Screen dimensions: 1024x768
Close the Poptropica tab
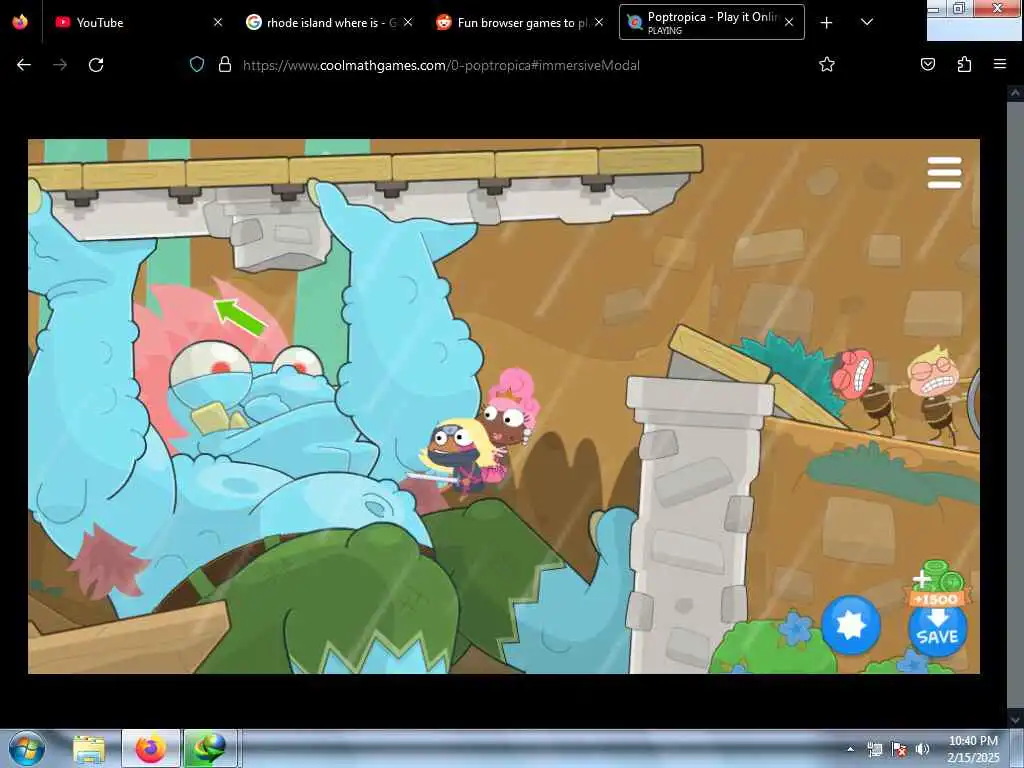pyautogui.click(x=789, y=22)
